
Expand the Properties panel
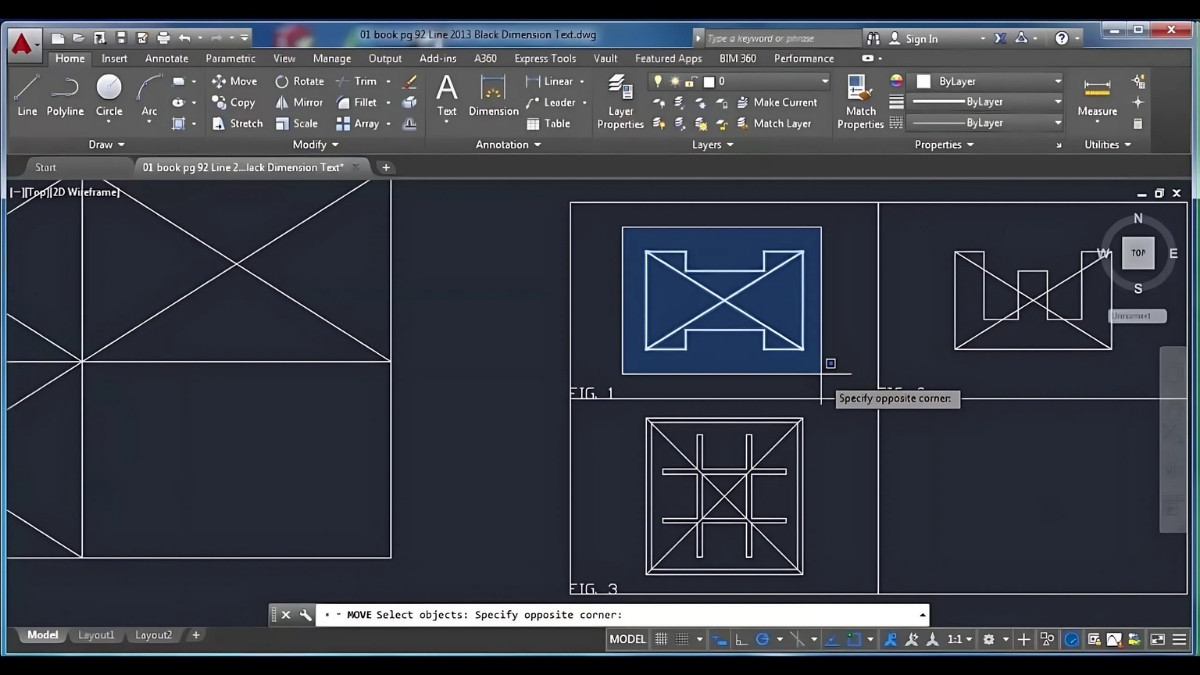point(944,144)
